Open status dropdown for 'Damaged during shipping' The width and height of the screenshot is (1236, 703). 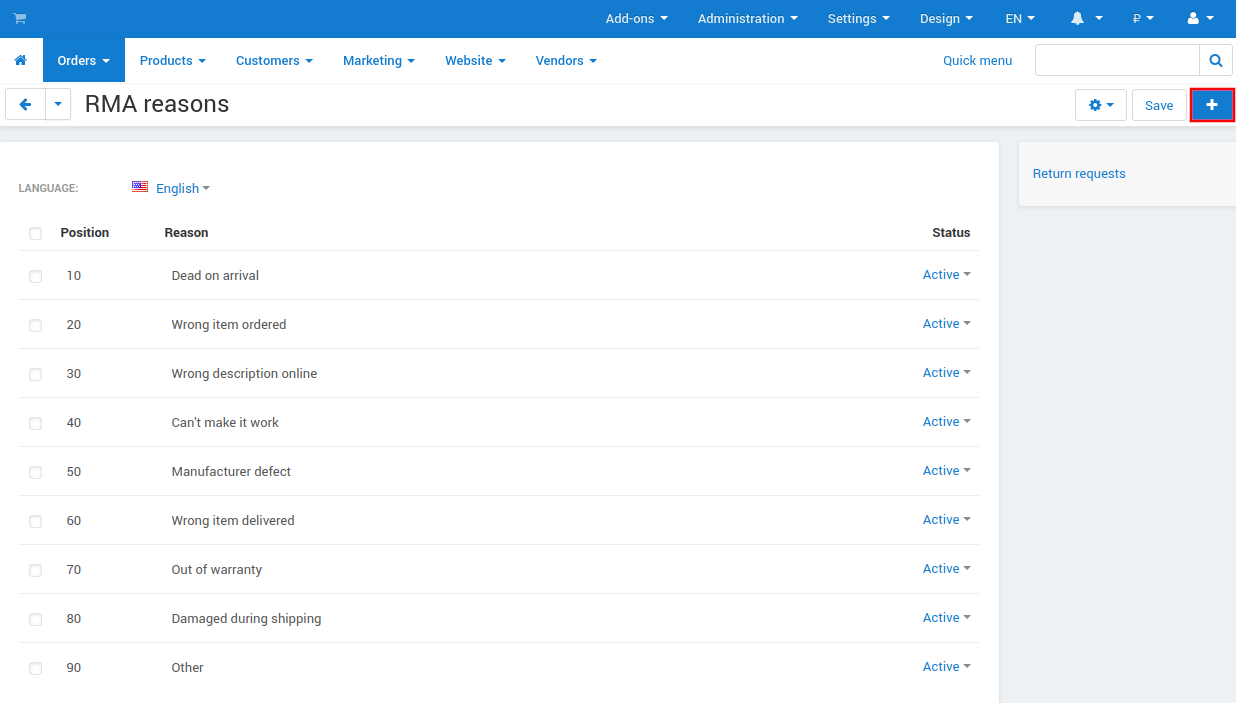[946, 618]
